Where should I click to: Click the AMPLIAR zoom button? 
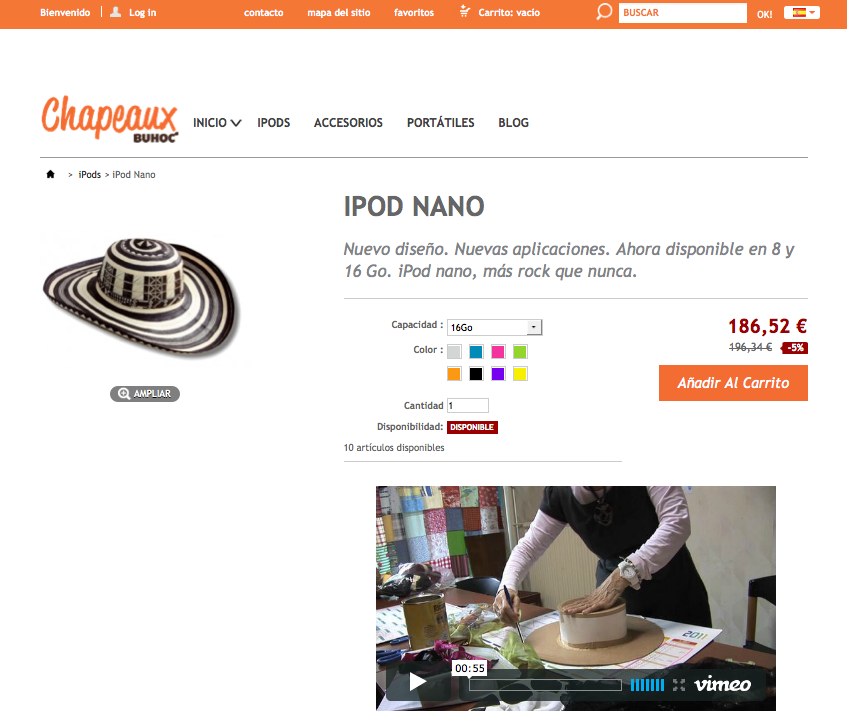pos(145,394)
